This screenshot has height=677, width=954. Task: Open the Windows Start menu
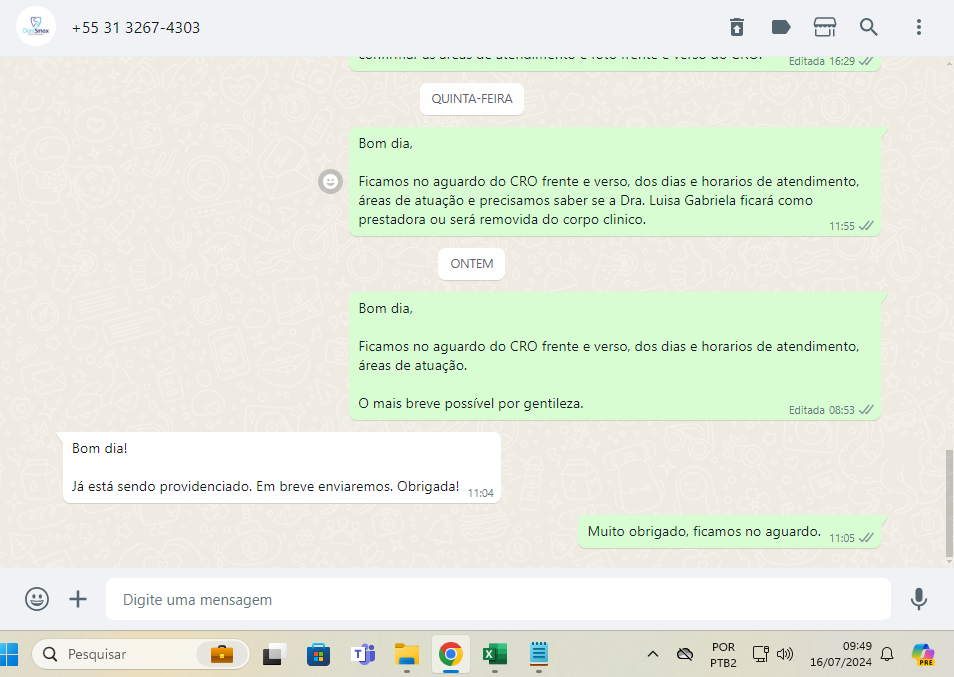click(x=9, y=654)
